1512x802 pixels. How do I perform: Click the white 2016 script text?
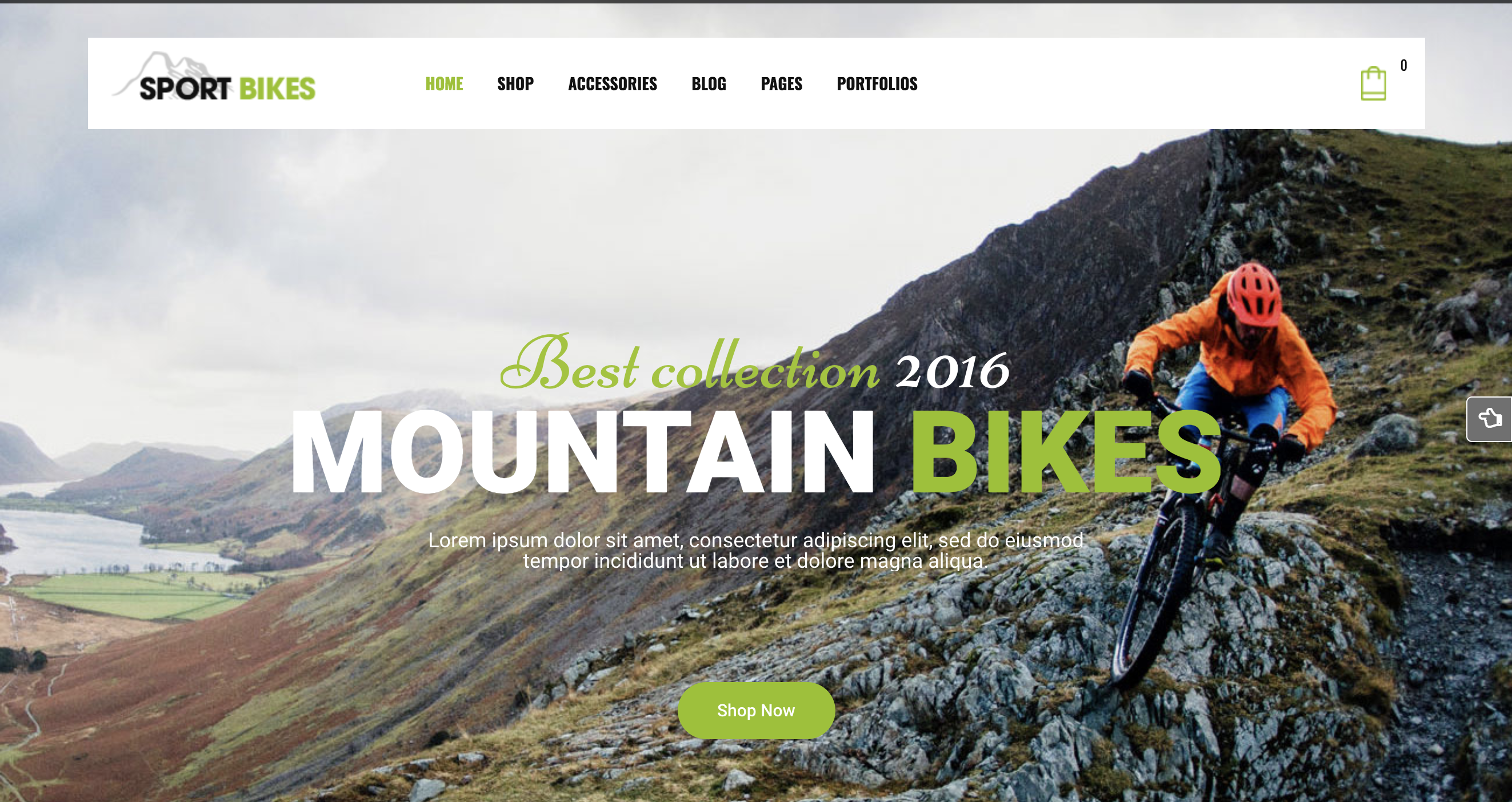(x=952, y=371)
